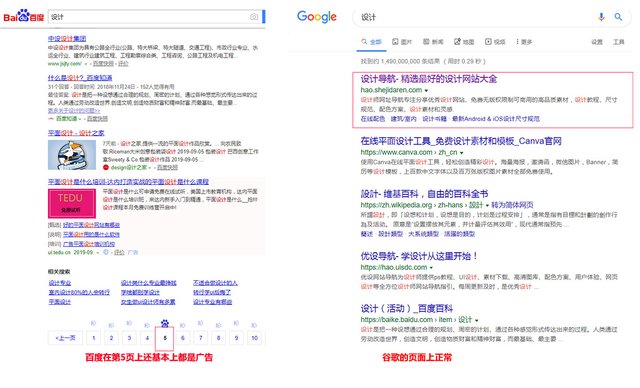
Task: Open related search 设计专业有哪些
Action: [212, 302]
